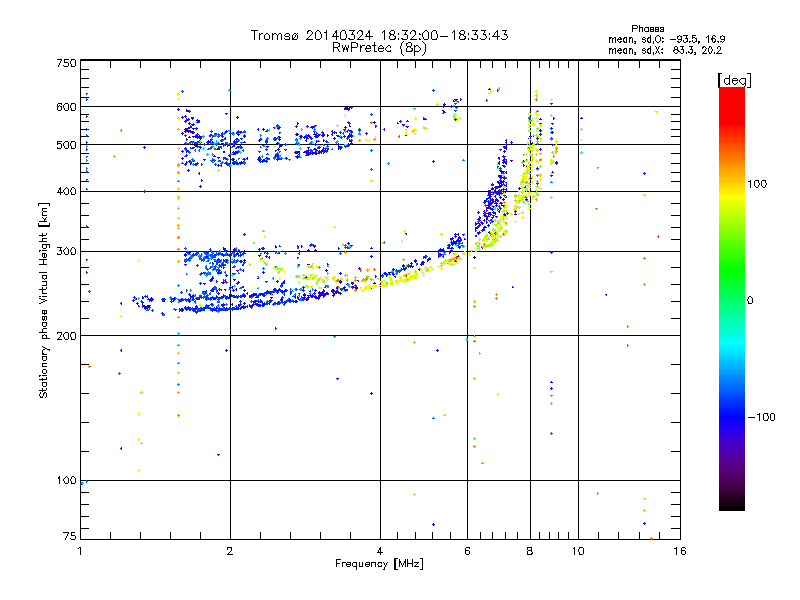Click the x-axis tick label '6'

pos(467,551)
